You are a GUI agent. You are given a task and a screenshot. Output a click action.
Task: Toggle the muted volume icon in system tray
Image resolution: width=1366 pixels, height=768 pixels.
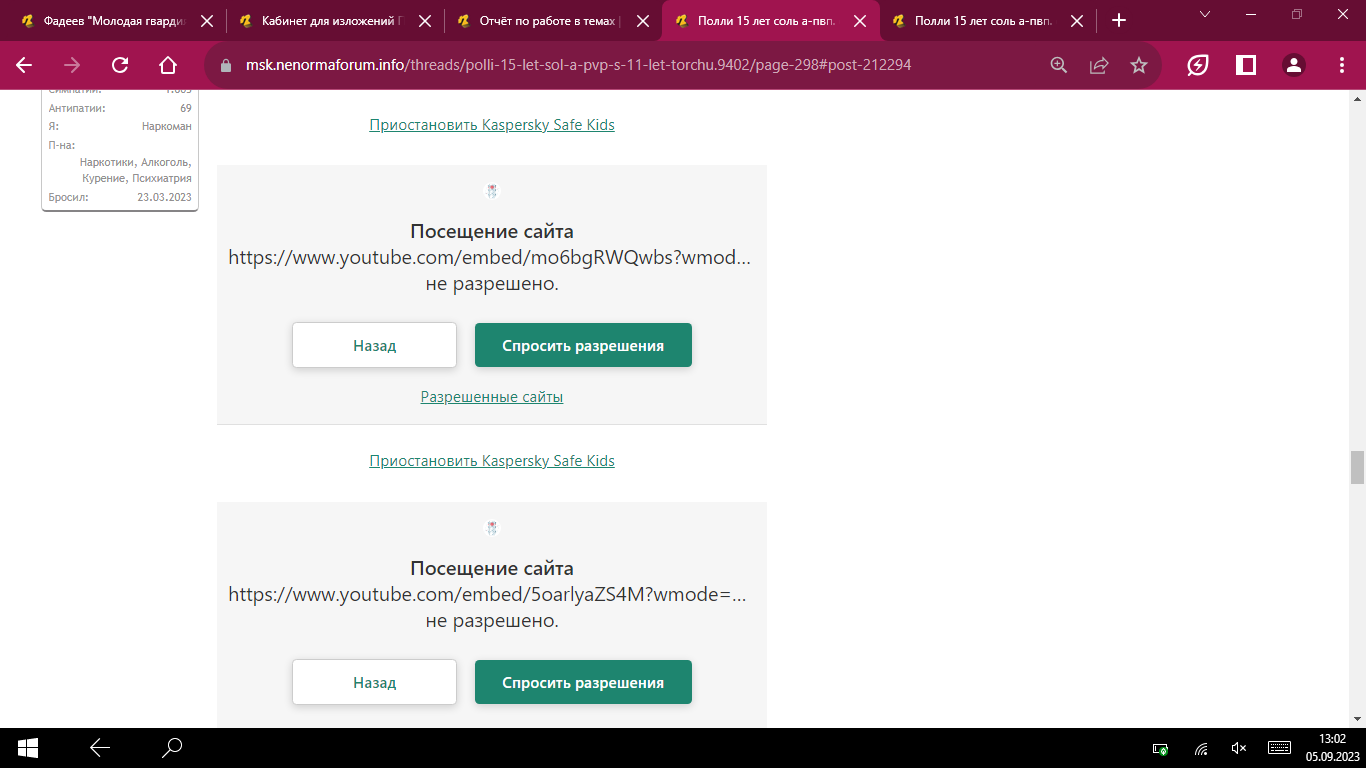coord(1239,748)
